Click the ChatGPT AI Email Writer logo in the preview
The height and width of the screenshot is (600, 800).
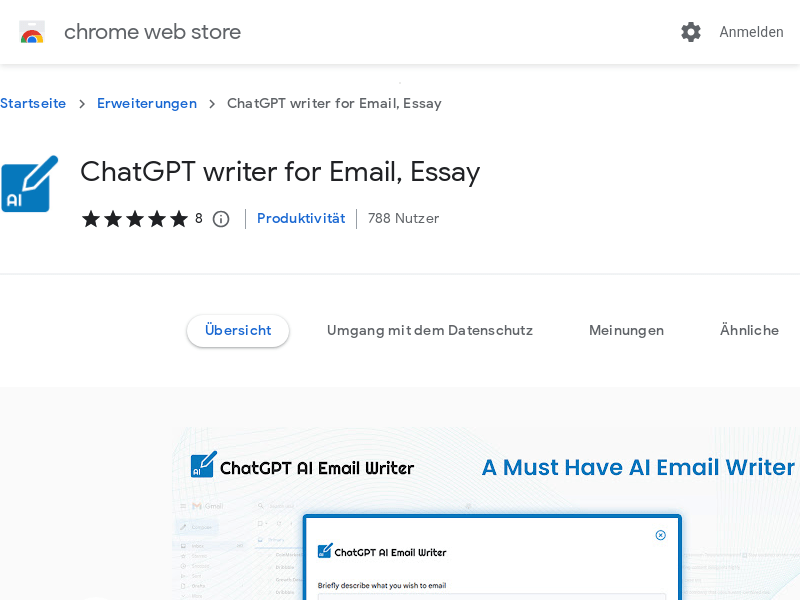coord(302,465)
